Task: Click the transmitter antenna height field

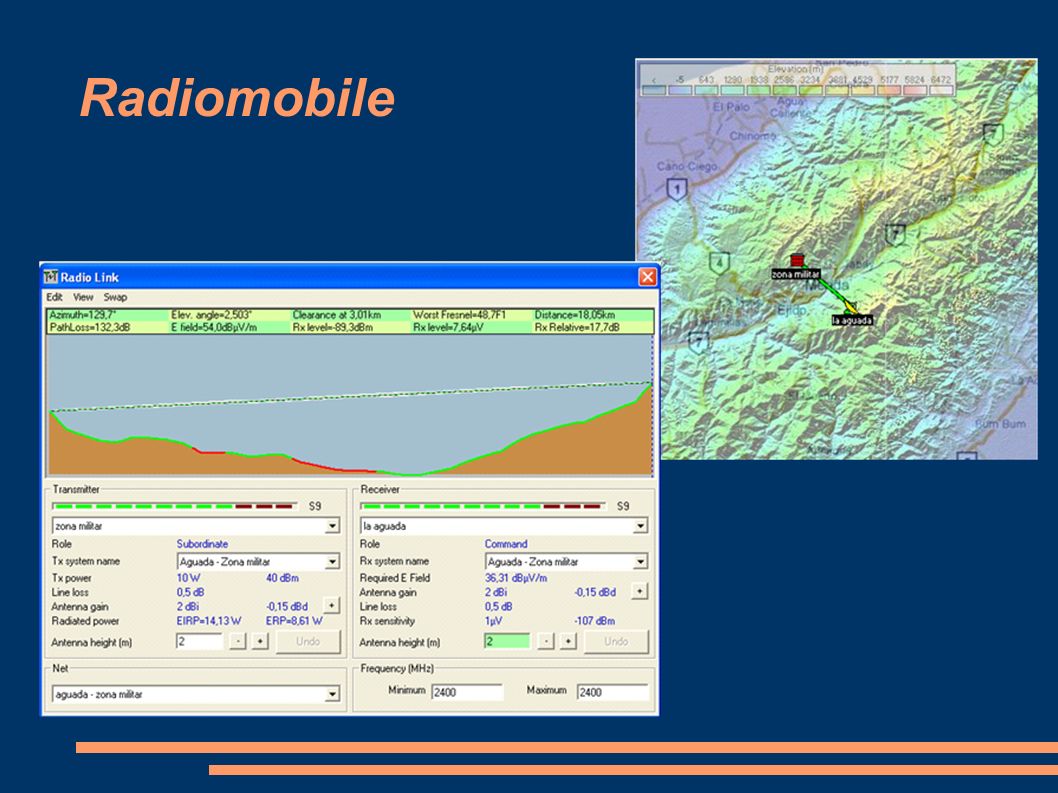Action: coord(199,641)
